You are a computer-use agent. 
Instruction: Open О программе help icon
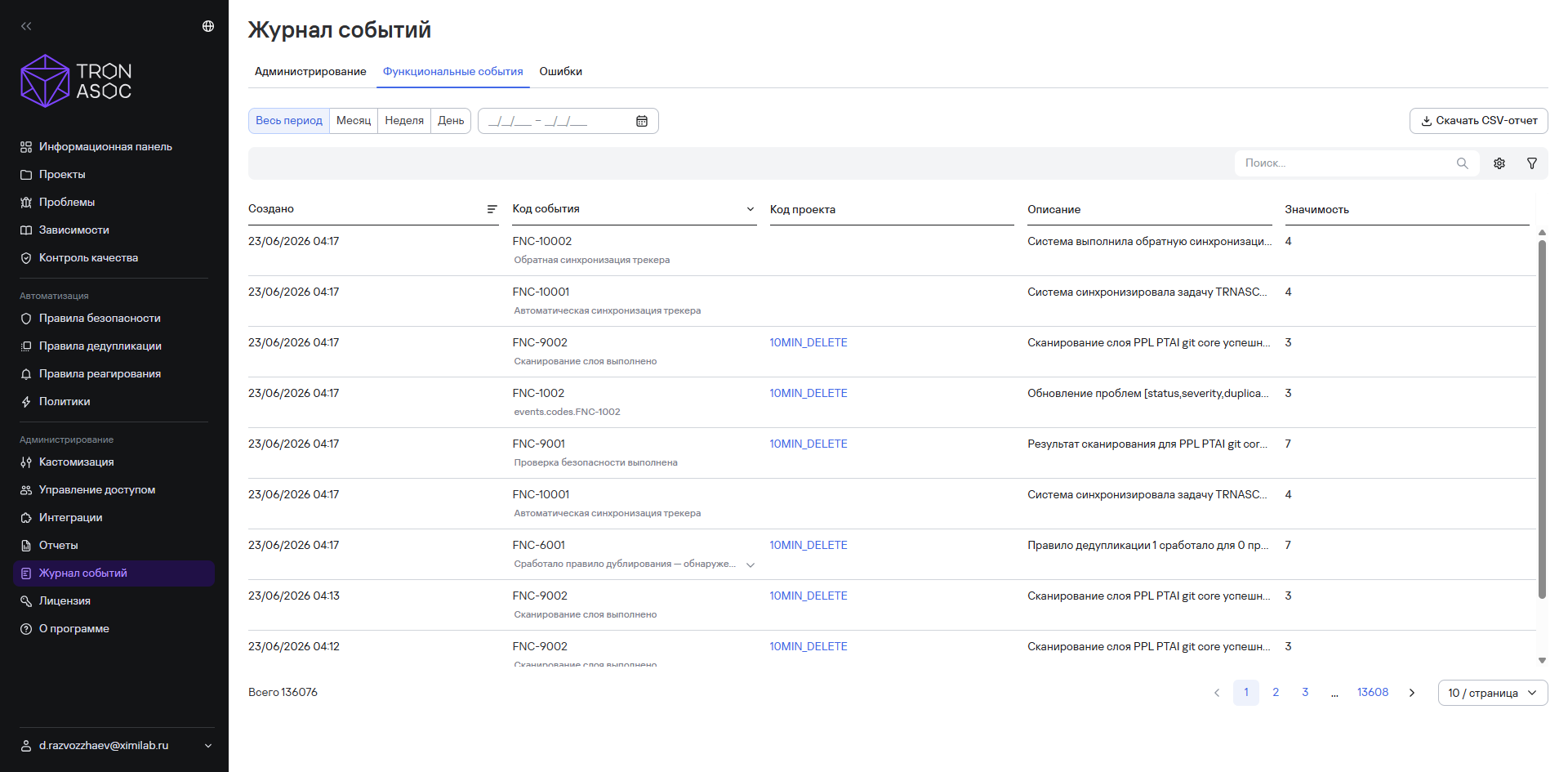click(26, 629)
